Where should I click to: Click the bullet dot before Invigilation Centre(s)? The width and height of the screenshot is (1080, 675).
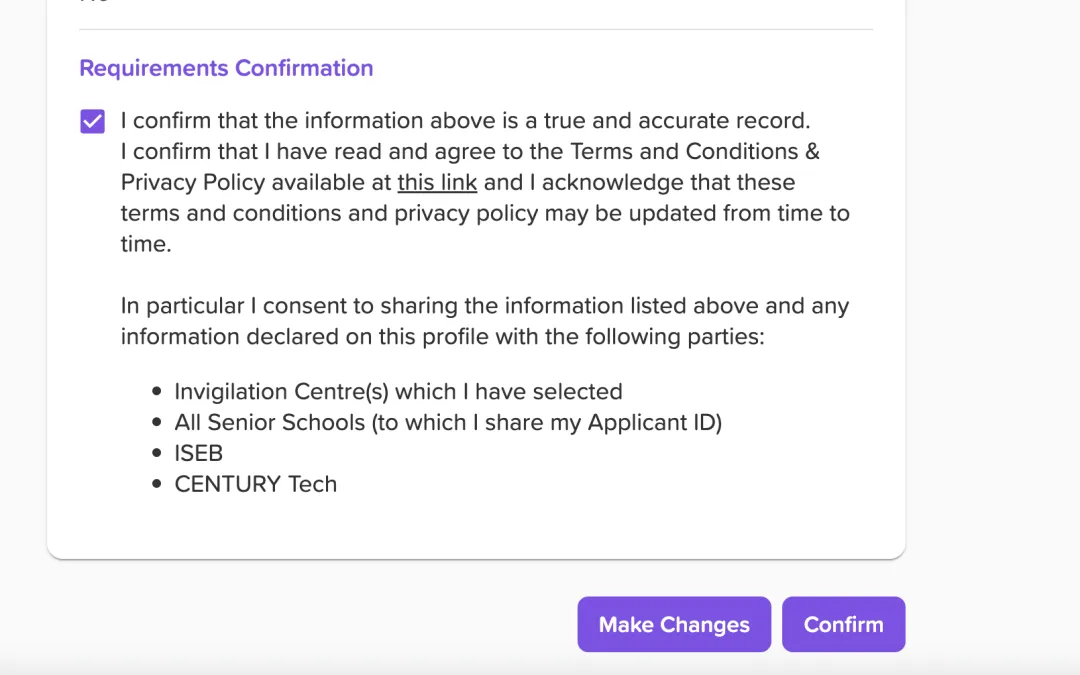tap(156, 392)
